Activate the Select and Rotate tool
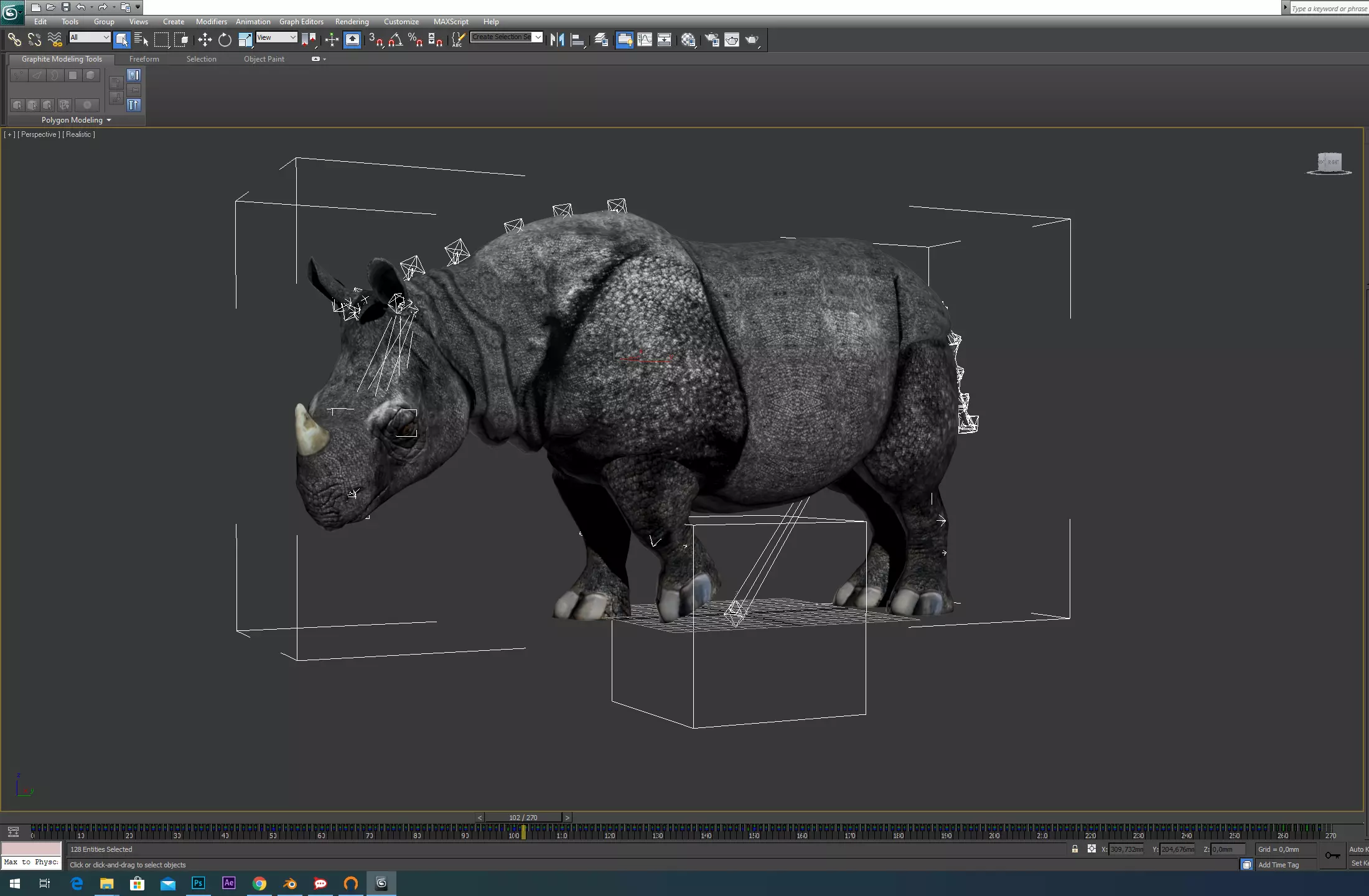The image size is (1369, 896). pyautogui.click(x=225, y=40)
